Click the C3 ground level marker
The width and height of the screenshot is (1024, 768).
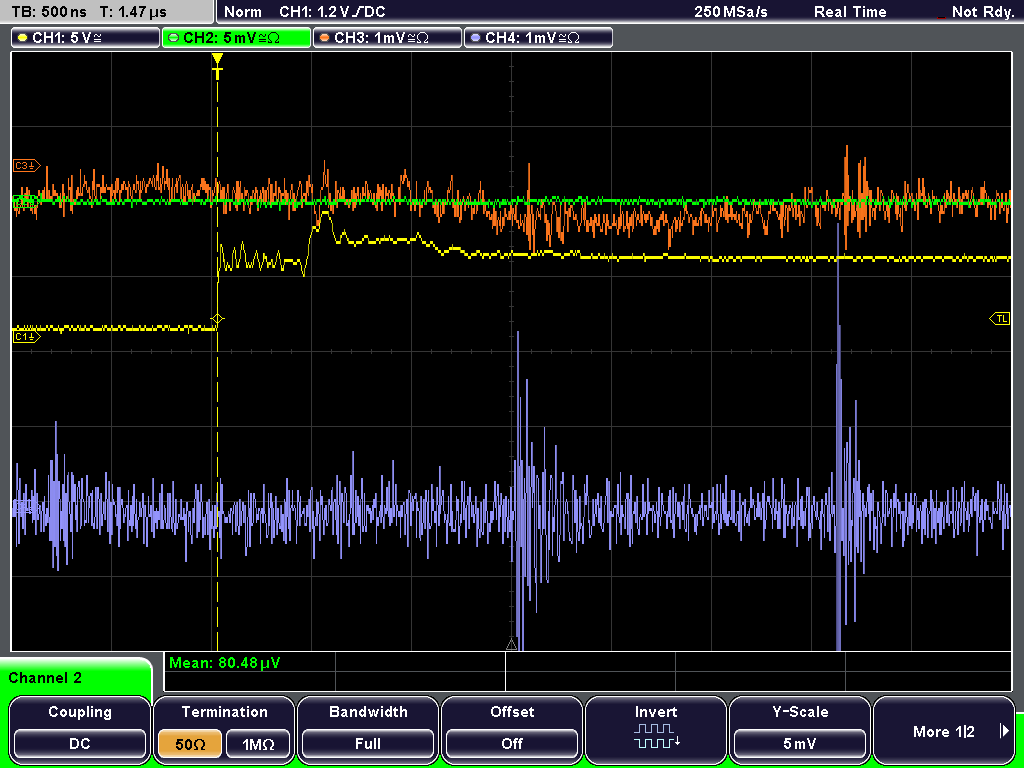(27, 166)
